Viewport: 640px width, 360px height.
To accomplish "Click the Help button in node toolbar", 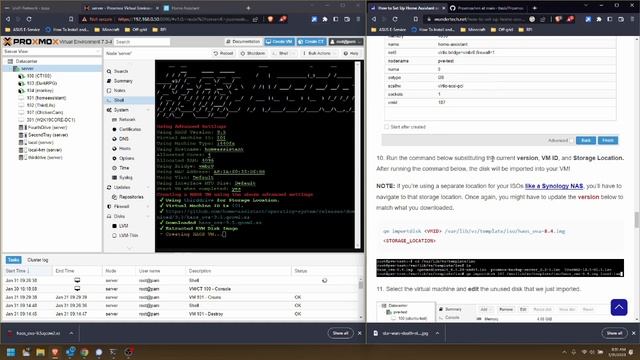I will click(x=351, y=53).
